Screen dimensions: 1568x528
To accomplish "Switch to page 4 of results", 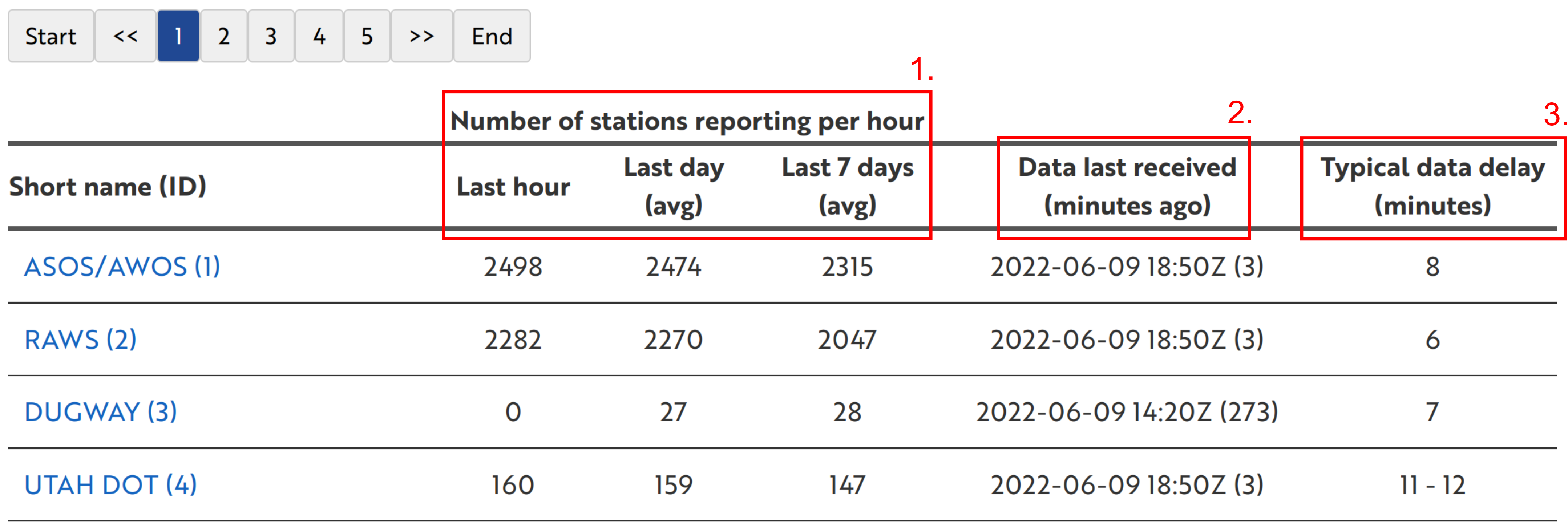I will [x=318, y=37].
